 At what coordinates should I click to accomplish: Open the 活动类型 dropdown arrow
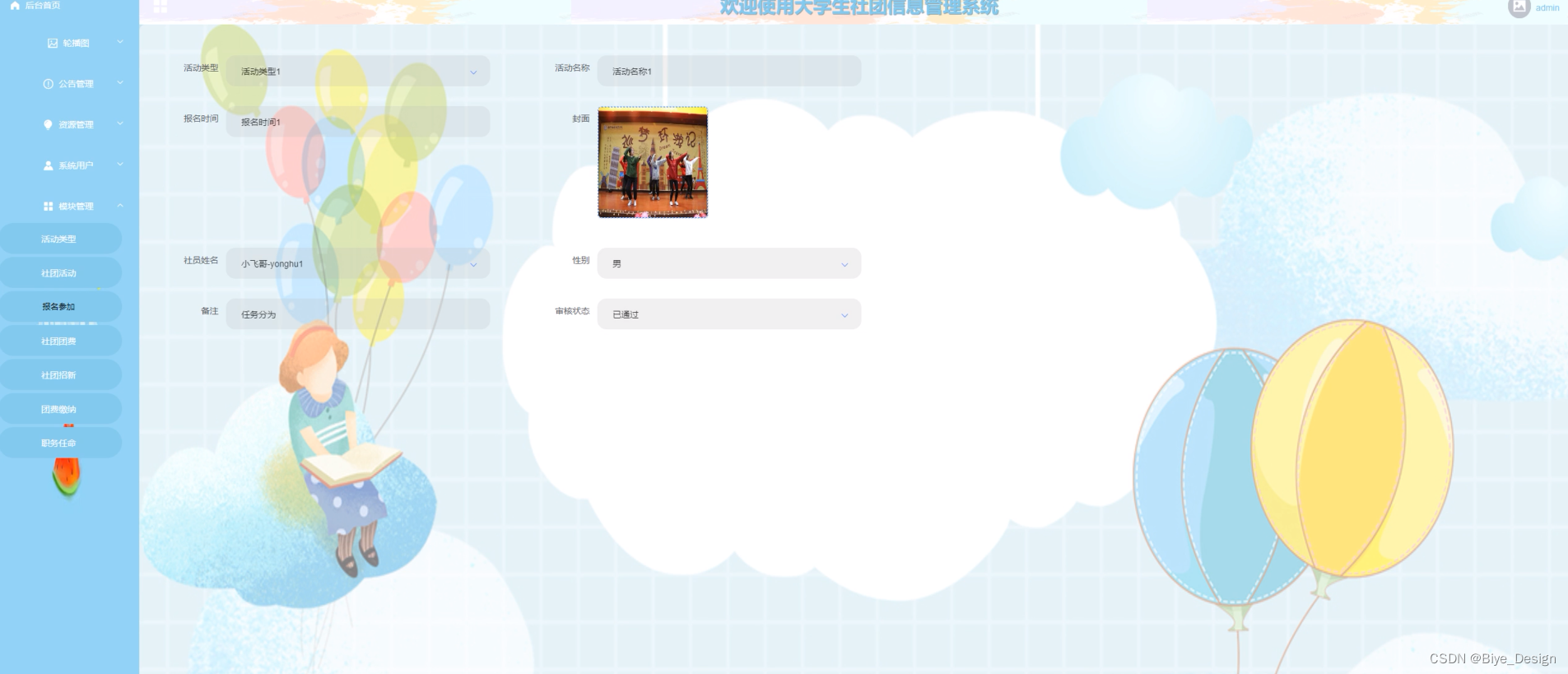[473, 72]
